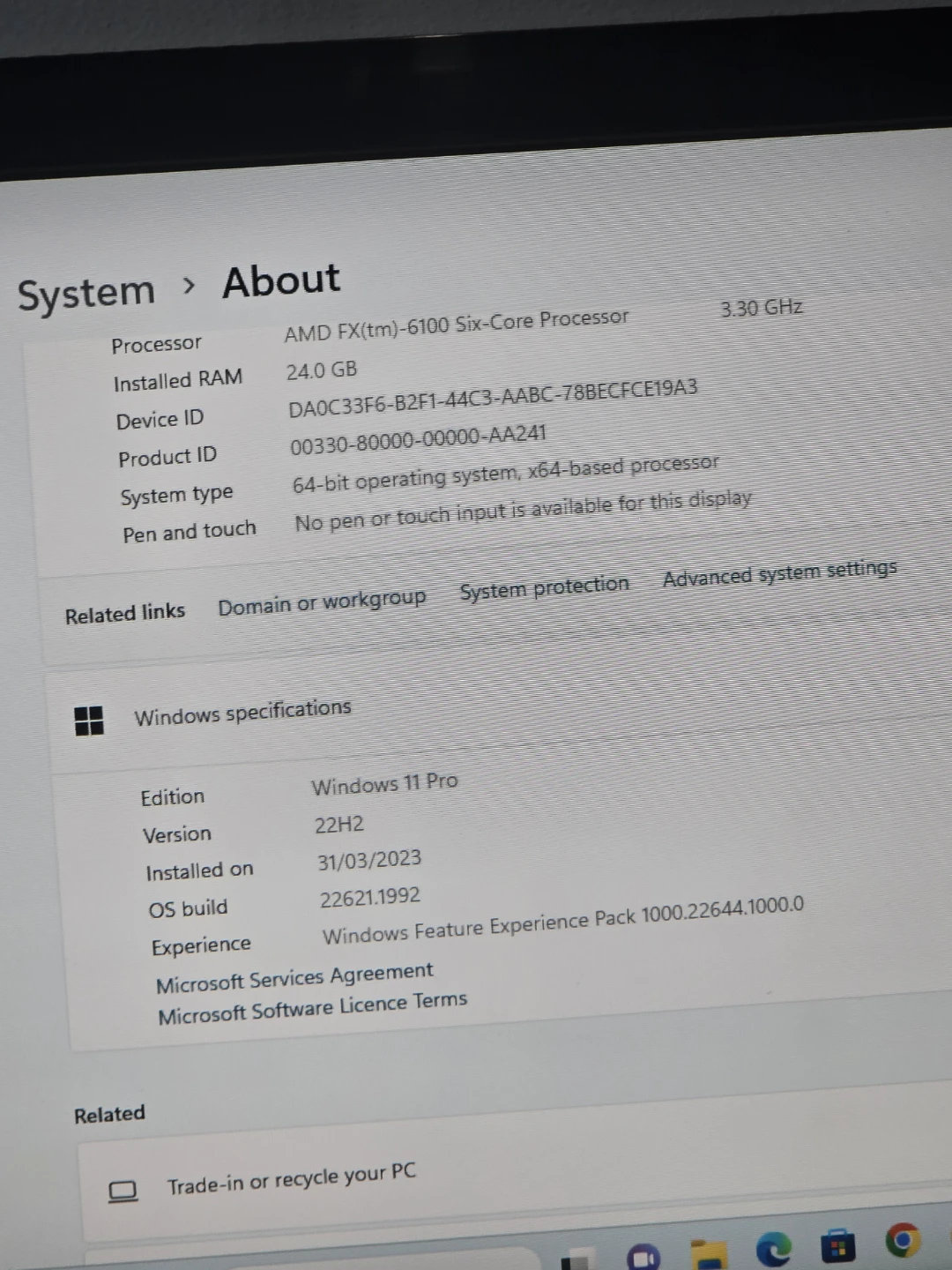
Task: Open Microsoft Software Licence Terms link
Action: [x=313, y=1008]
